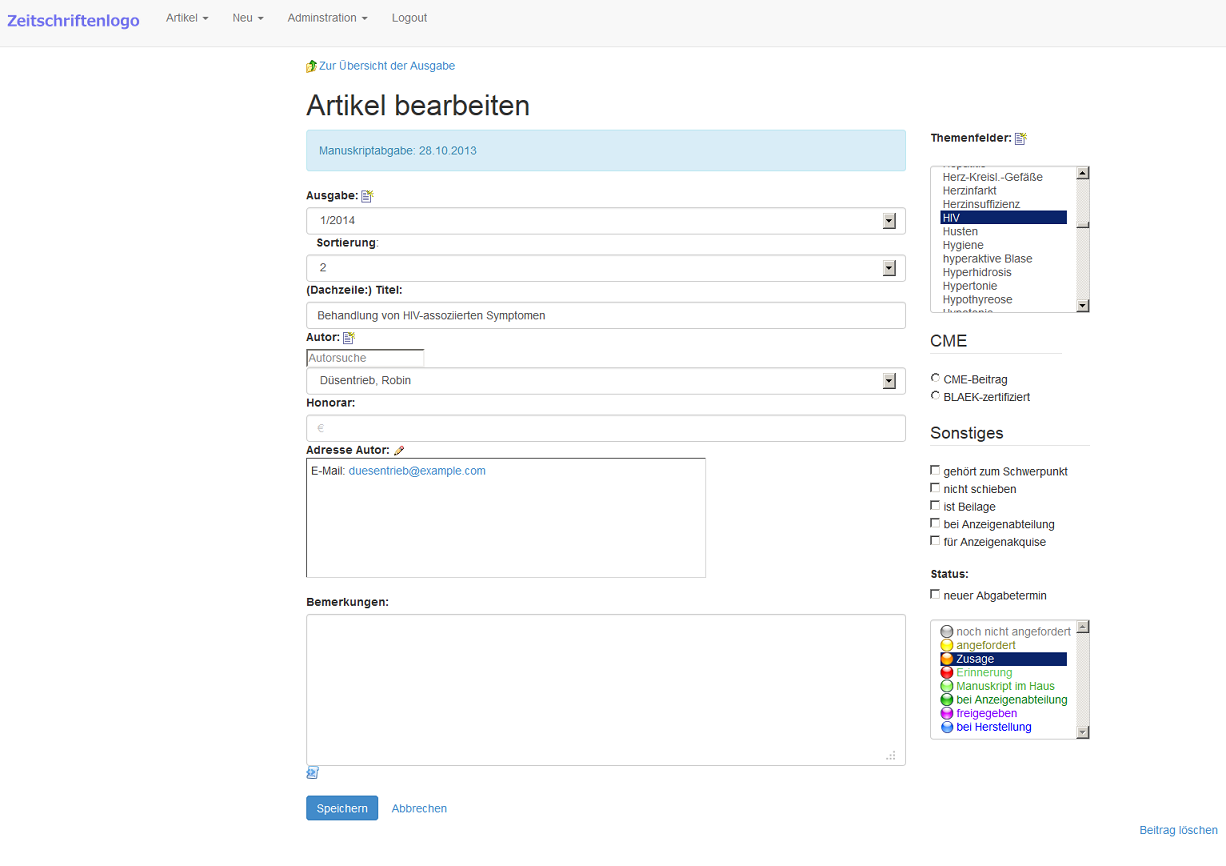Expand the Sortierung dropdown
Image resolution: width=1226 pixels, height=866 pixels.
click(605, 268)
